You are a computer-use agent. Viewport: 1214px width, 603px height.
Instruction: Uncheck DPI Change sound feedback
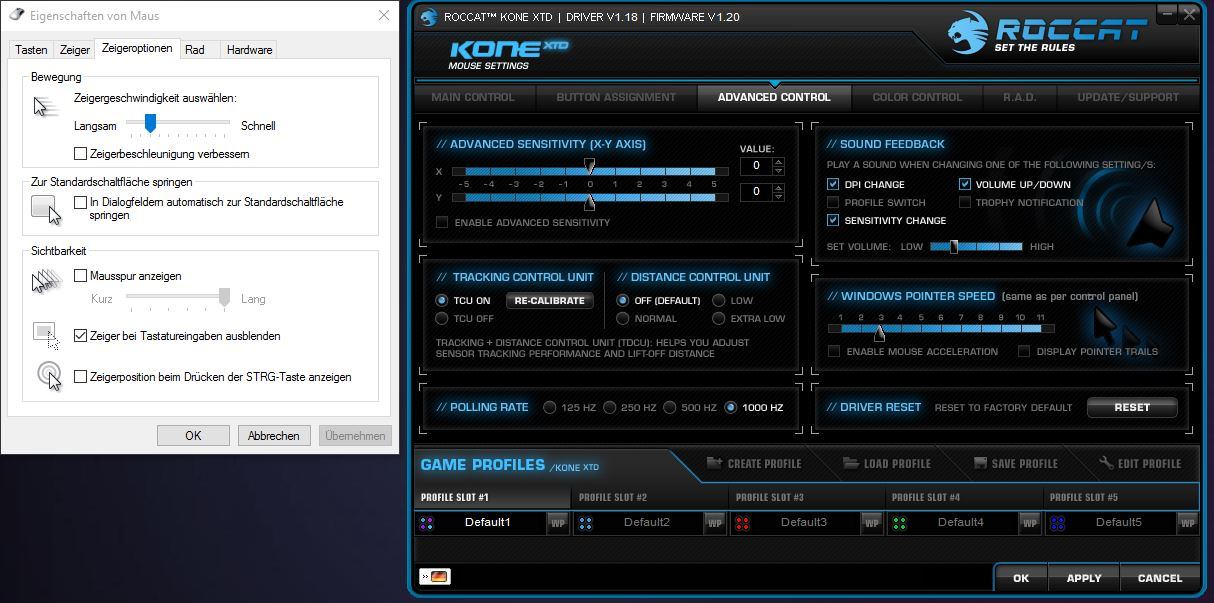pyautogui.click(x=833, y=184)
